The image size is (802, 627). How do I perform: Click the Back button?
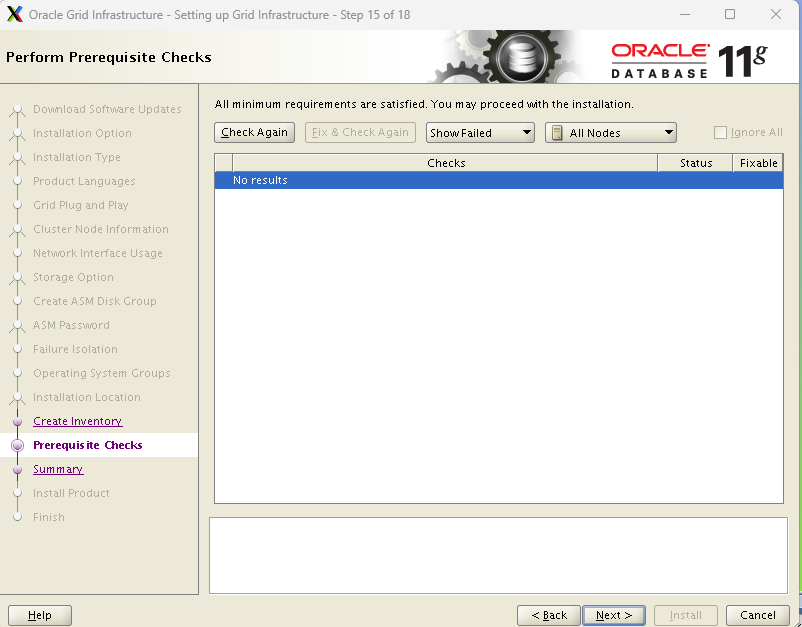[x=549, y=615]
